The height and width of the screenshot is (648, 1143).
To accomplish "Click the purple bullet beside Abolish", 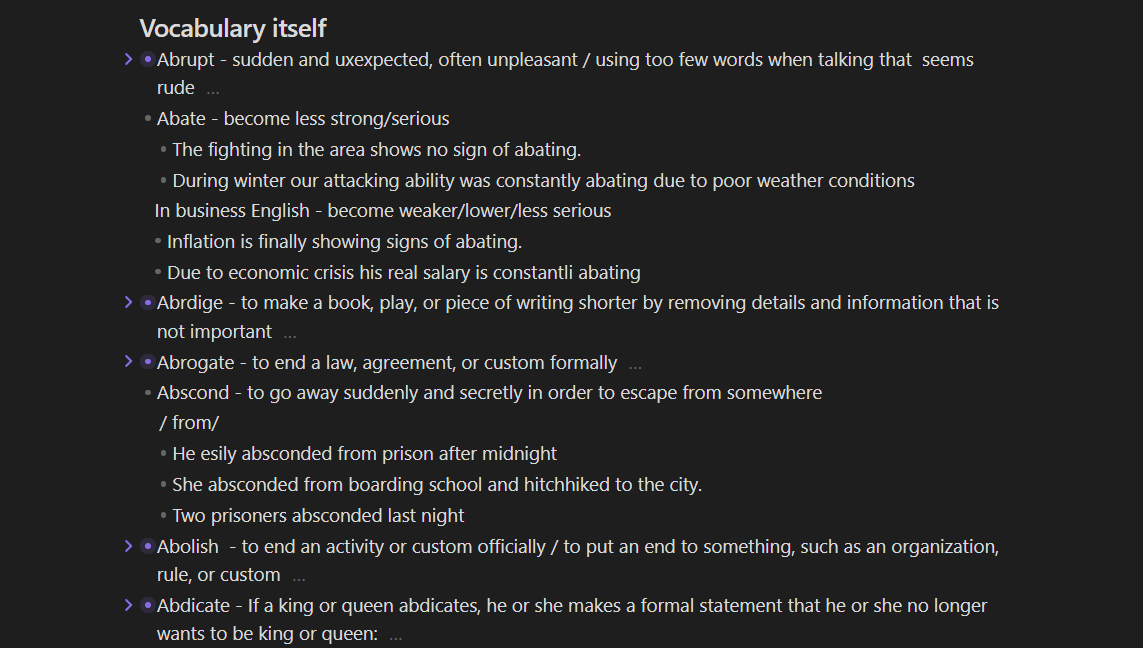I will 147,546.
